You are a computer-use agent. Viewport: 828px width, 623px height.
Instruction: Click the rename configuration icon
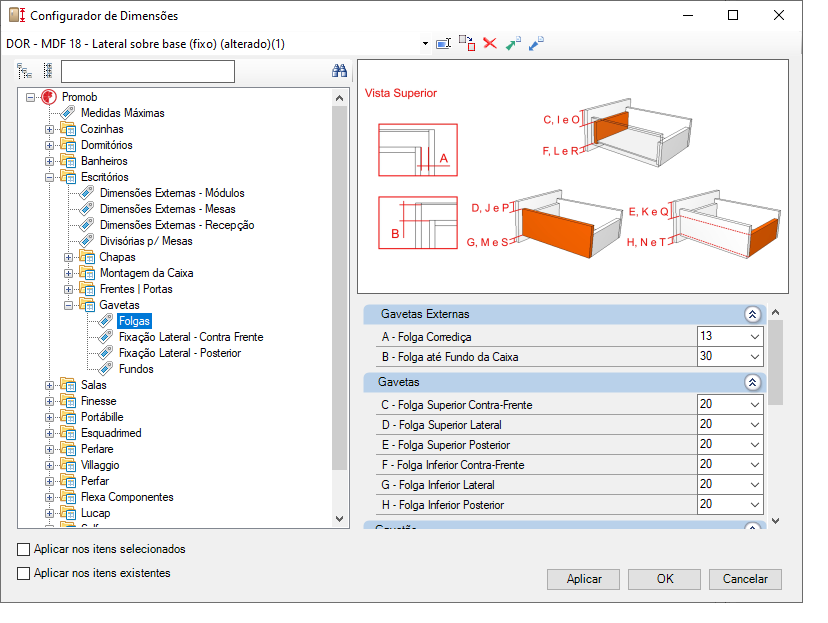point(443,43)
